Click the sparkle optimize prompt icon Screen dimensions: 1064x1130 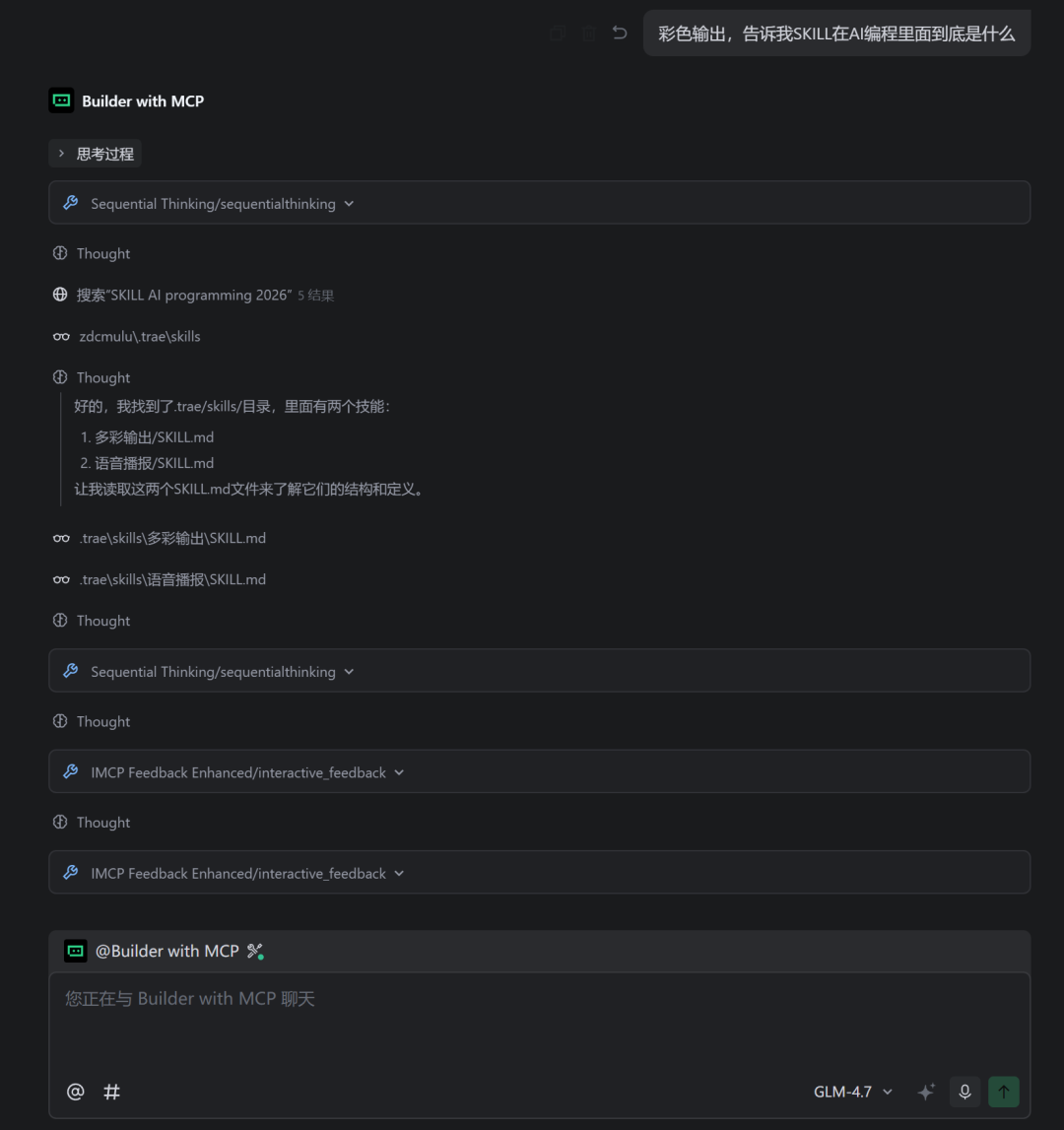click(x=926, y=1092)
